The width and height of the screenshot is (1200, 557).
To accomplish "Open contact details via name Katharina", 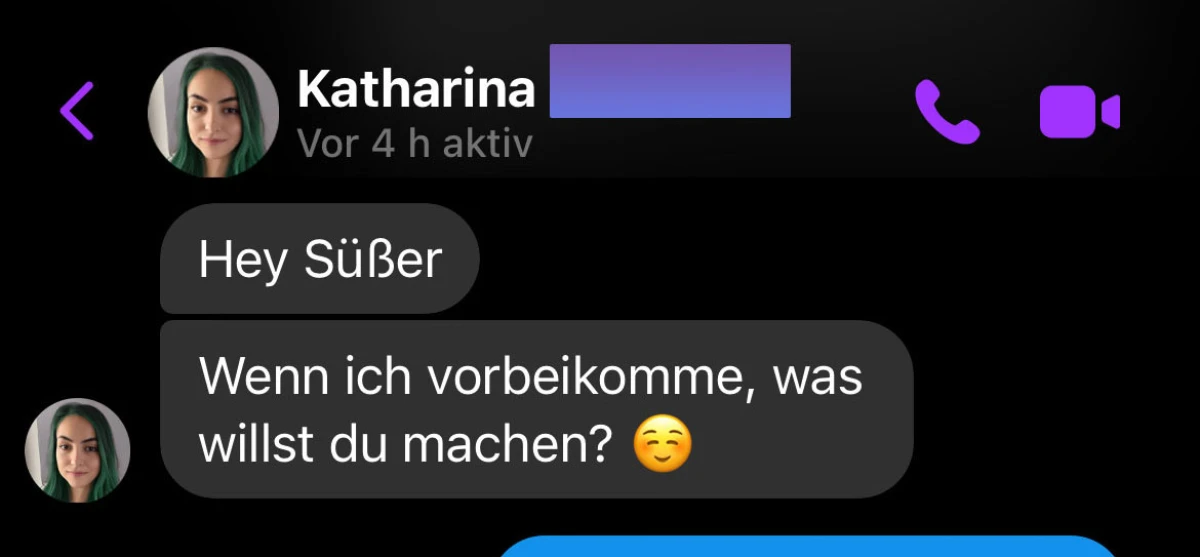I will [x=416, y=90].
